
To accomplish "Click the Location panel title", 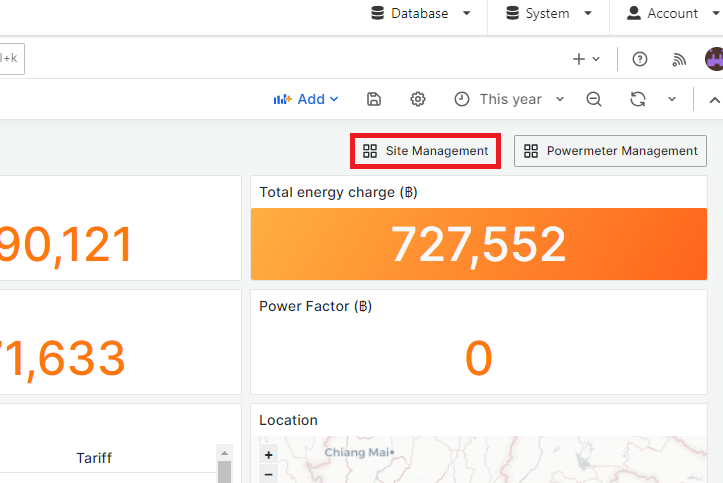I will 288,420.
